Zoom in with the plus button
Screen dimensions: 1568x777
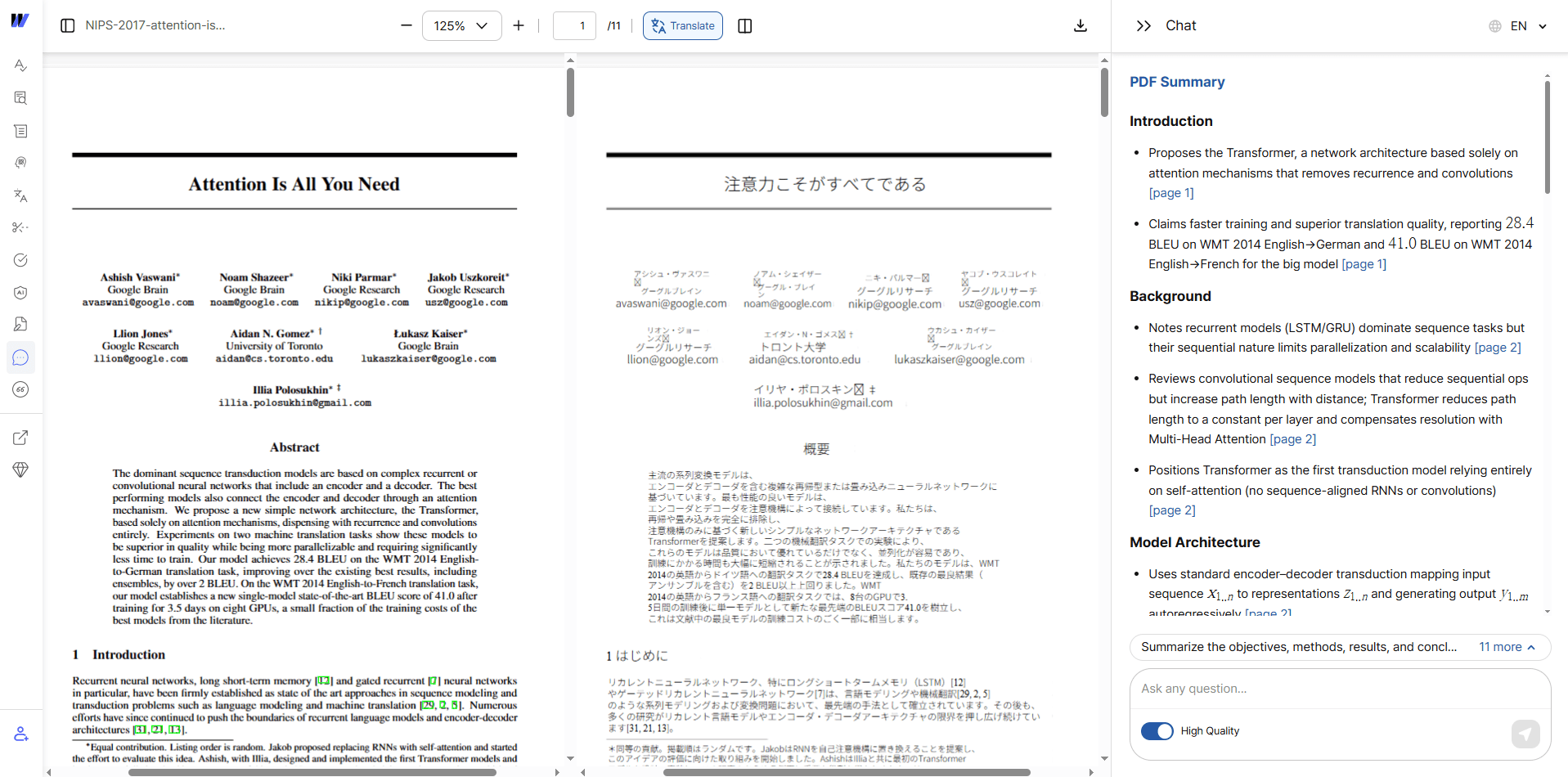point(519,25)
